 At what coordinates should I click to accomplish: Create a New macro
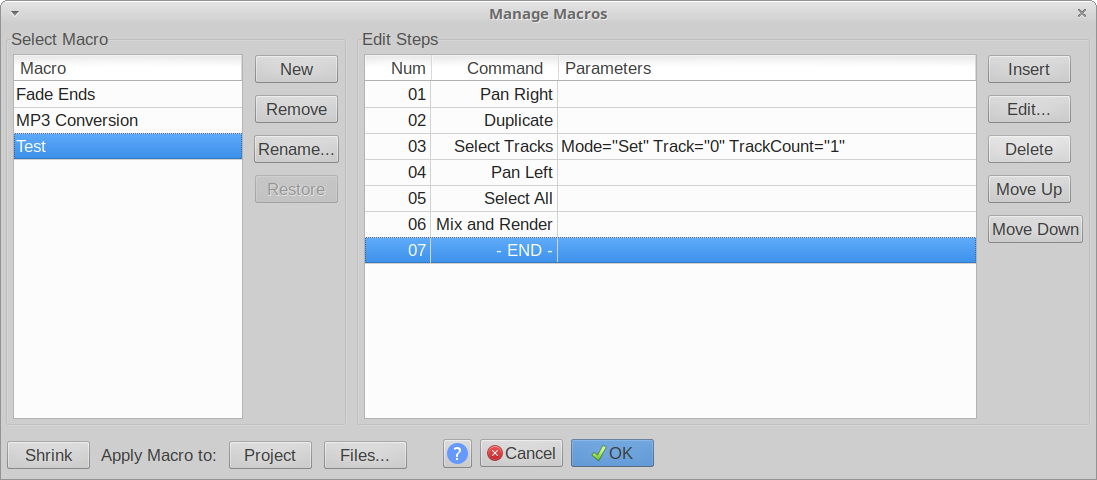click(x=297, y=69)
